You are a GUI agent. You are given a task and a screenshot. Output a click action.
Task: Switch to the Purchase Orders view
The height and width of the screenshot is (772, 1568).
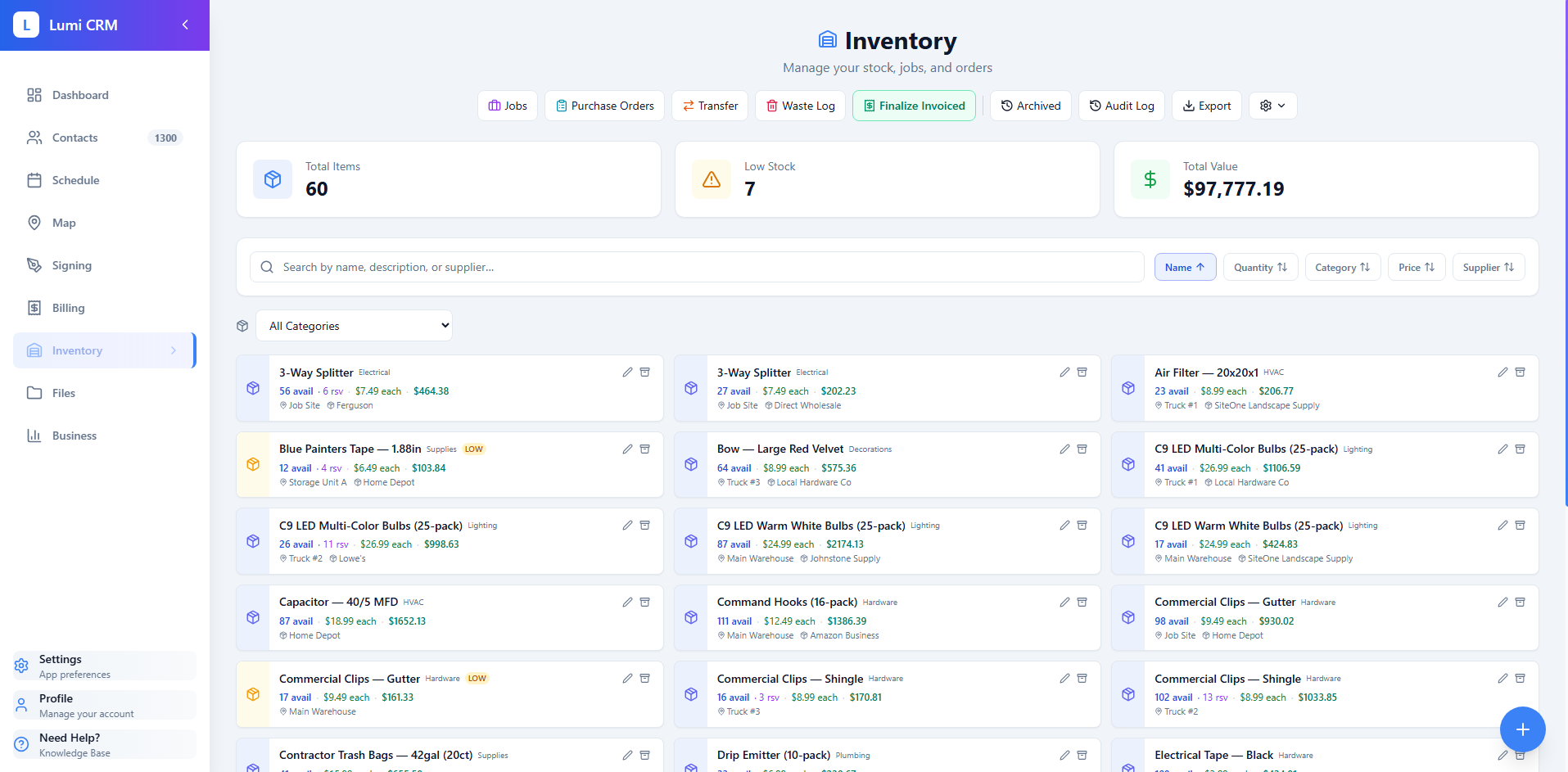[x=603, y=106]
